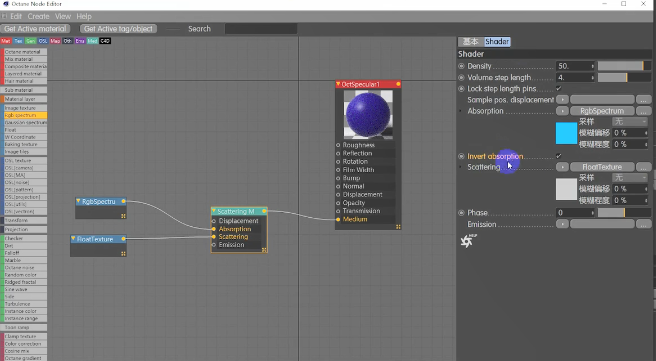Screen dimensions: 656x361
Task: Toggle the OSL node filter tag
Action: click(43, 41)
